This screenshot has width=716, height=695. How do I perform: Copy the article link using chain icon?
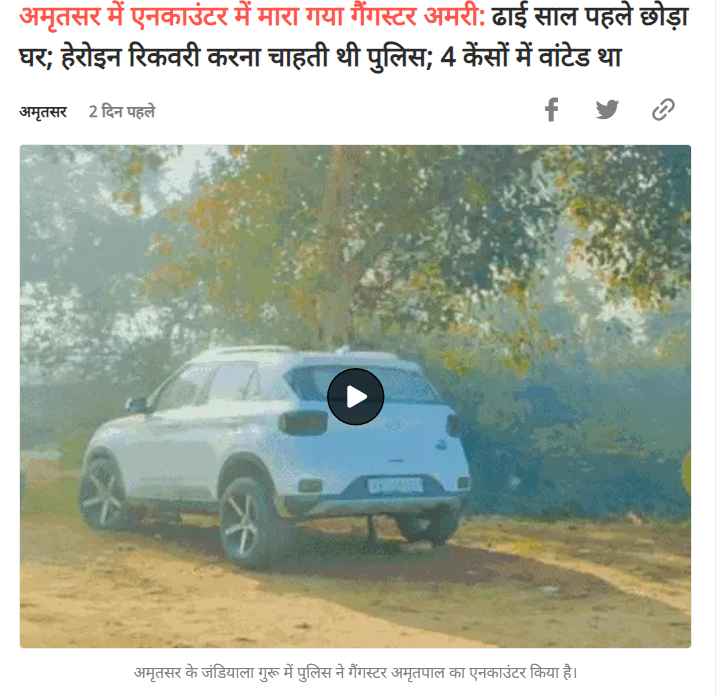pos(663,110)
